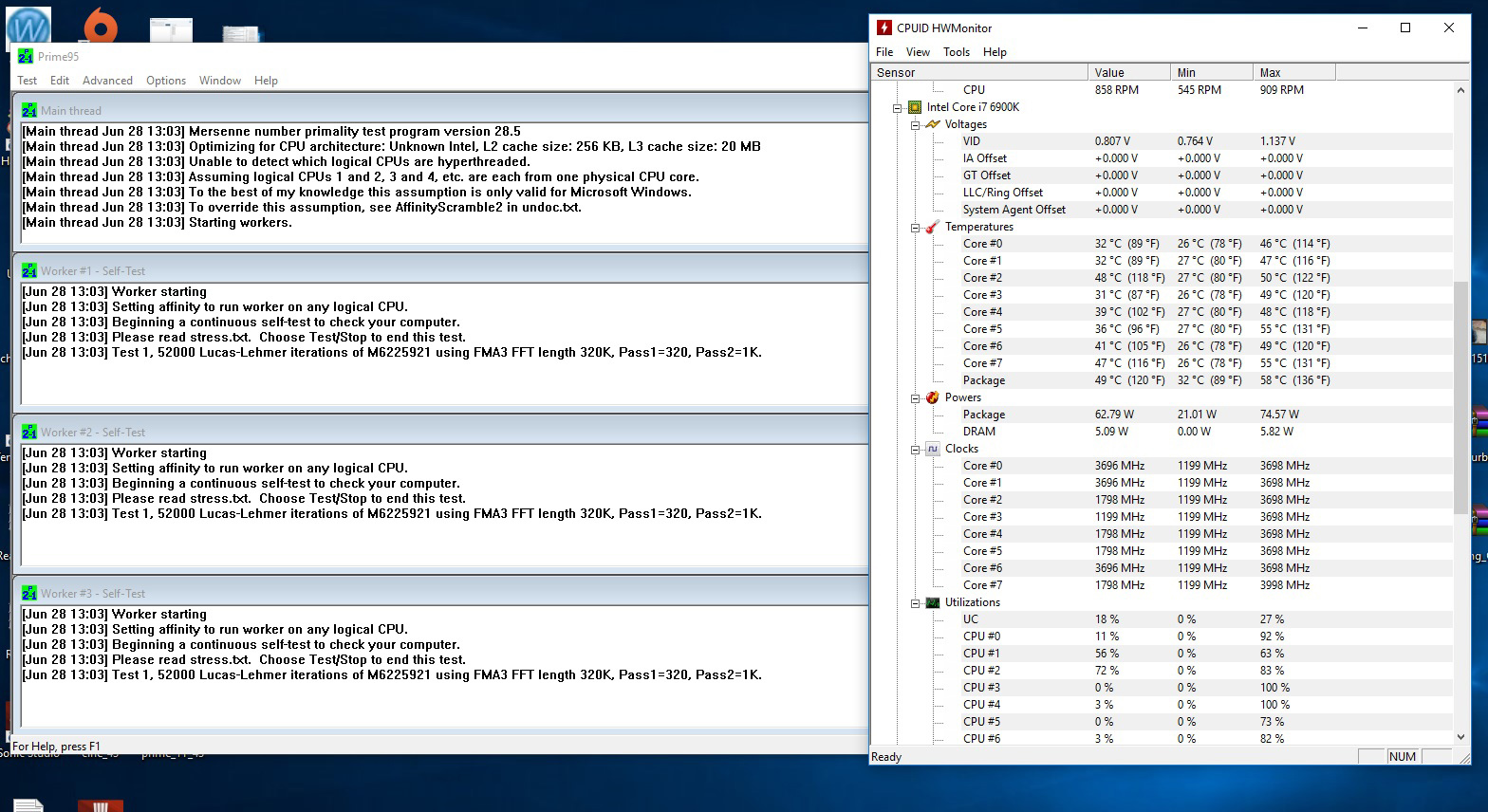Click the Max column header
Screen dimensions: 1488x812
(x=1294, y=72)
